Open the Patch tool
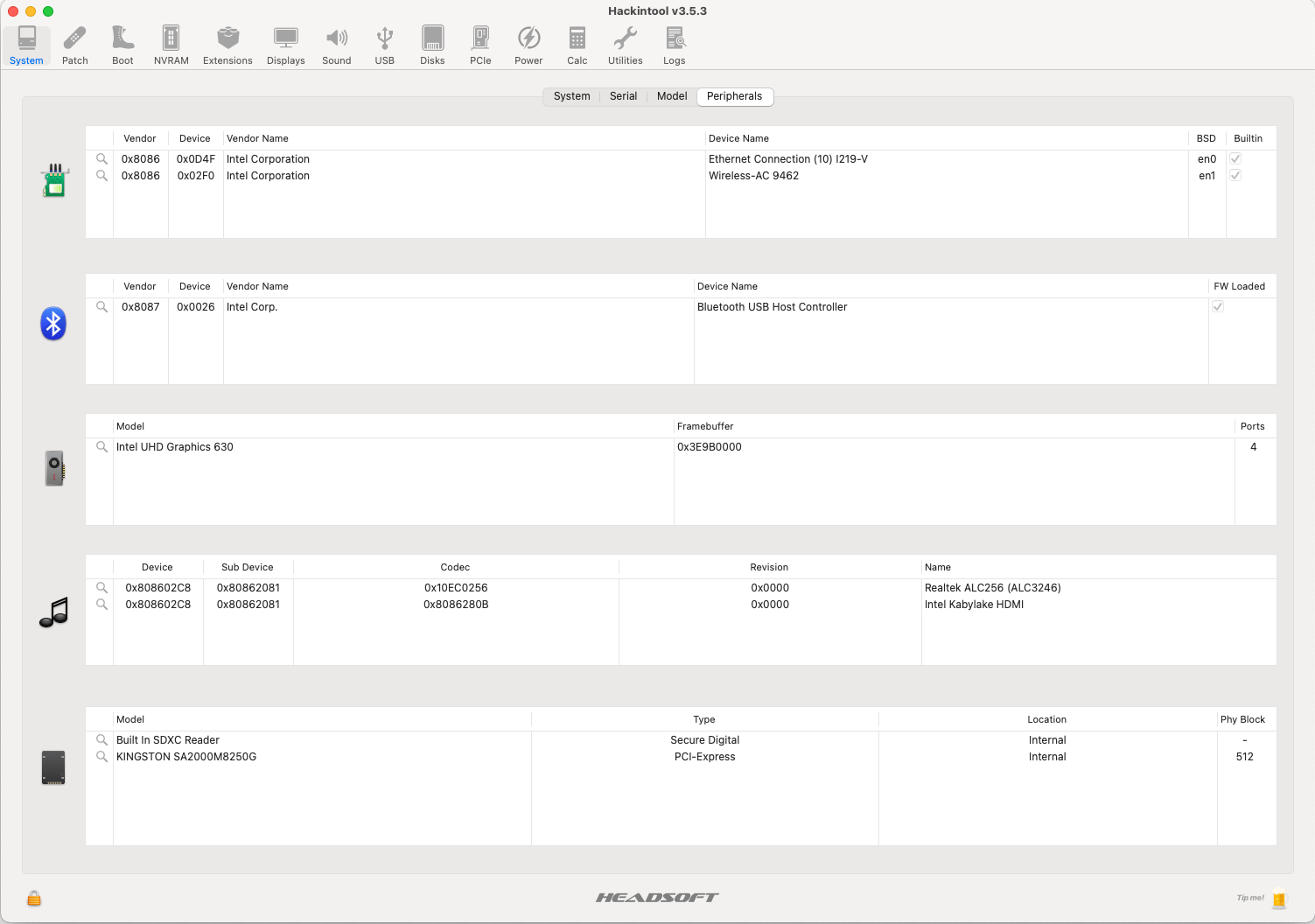The image size is (1315, 924). coord(75,45)
